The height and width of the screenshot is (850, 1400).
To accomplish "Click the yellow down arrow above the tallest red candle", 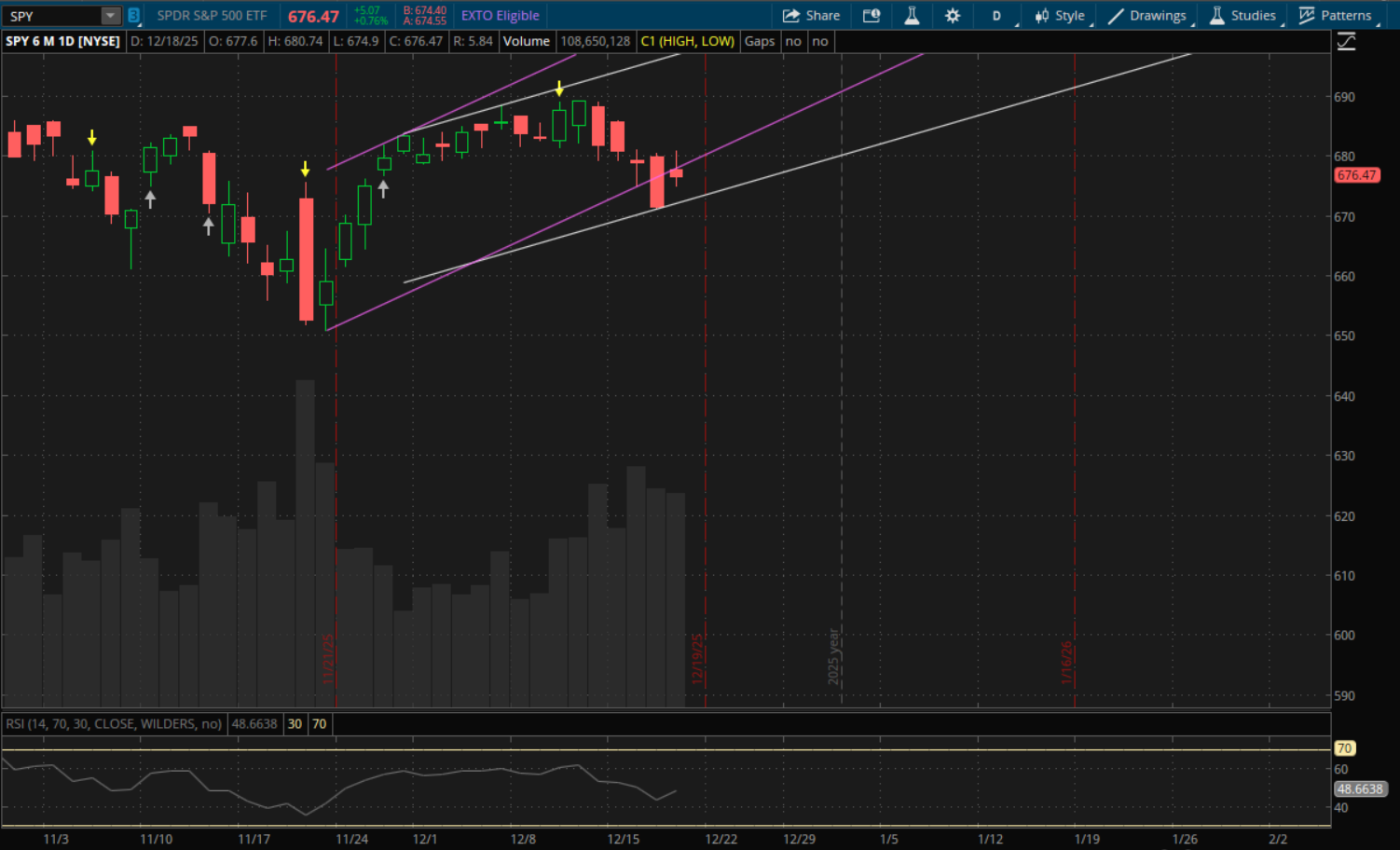I will tap(305, 170).
